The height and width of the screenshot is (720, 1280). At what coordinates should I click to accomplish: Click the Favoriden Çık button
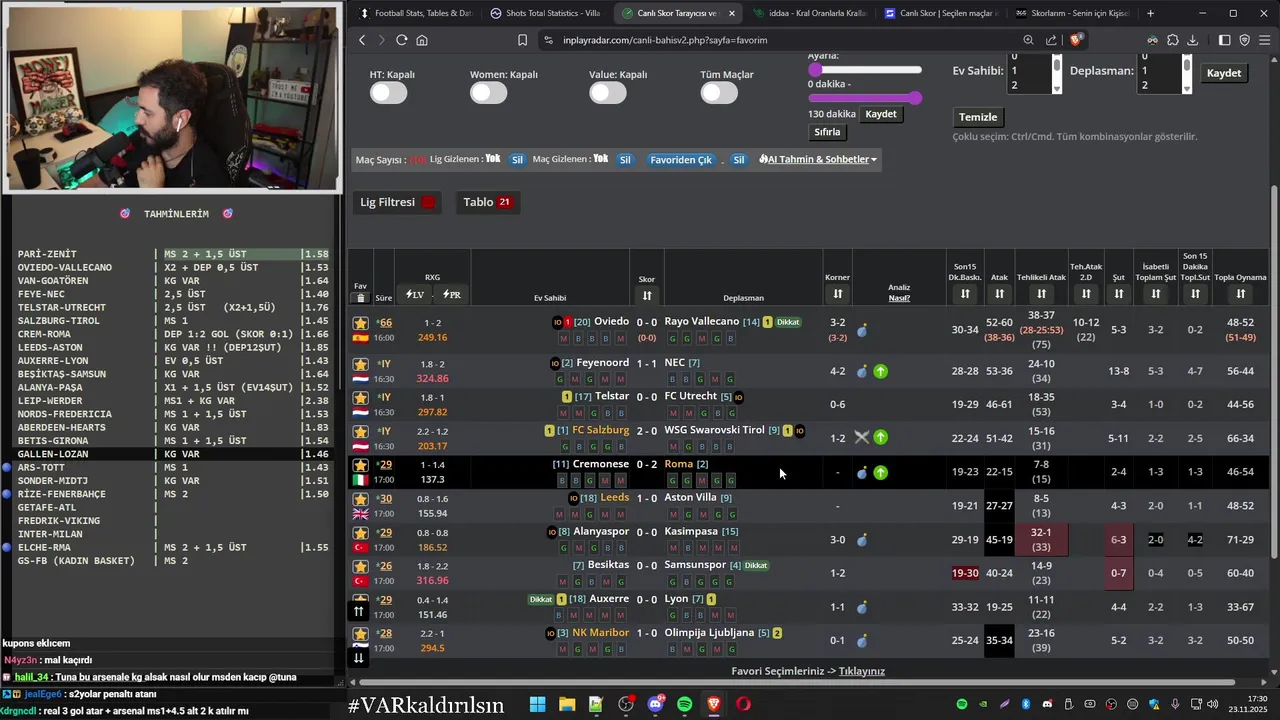(x=681, y=160)
